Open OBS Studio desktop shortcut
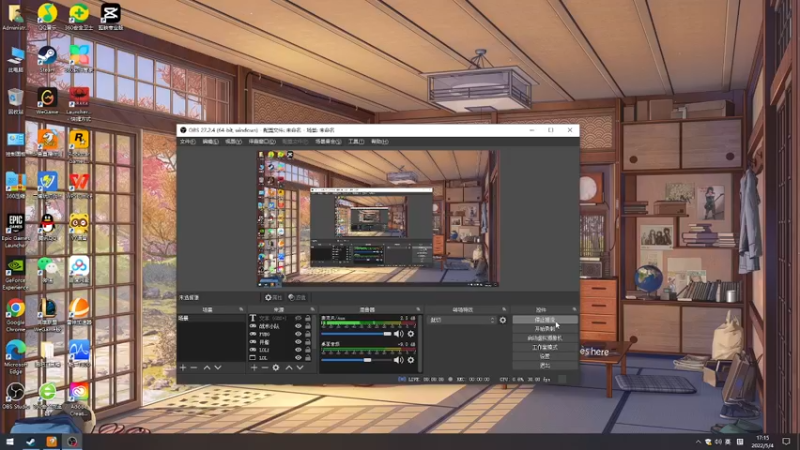Viewport: 800px width, 450px height. 16,396
